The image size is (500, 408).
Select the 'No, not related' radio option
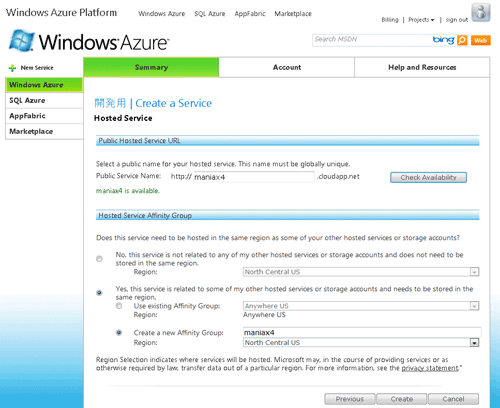(x=99, y=259)
